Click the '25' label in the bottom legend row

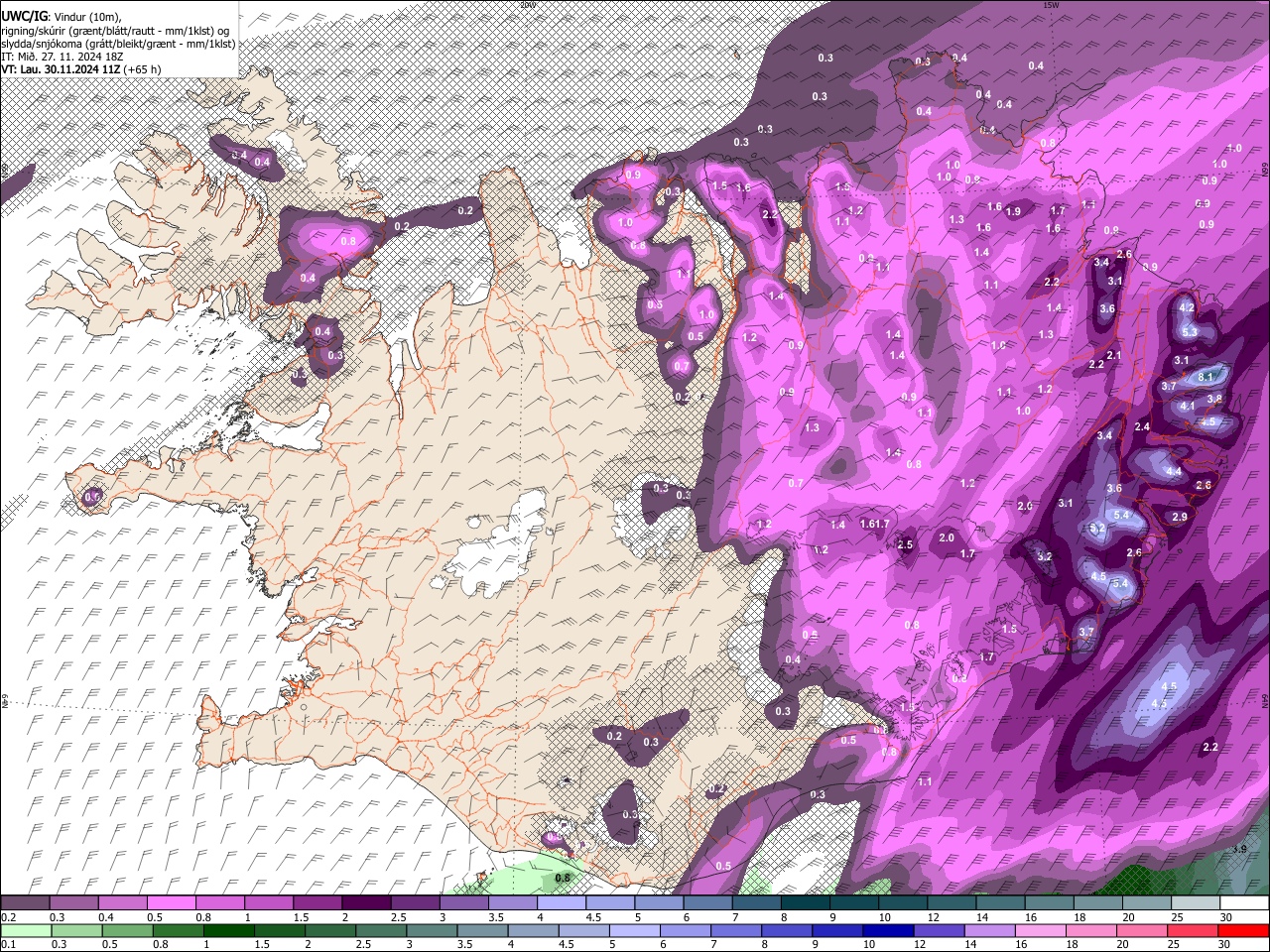point(1173,945)
